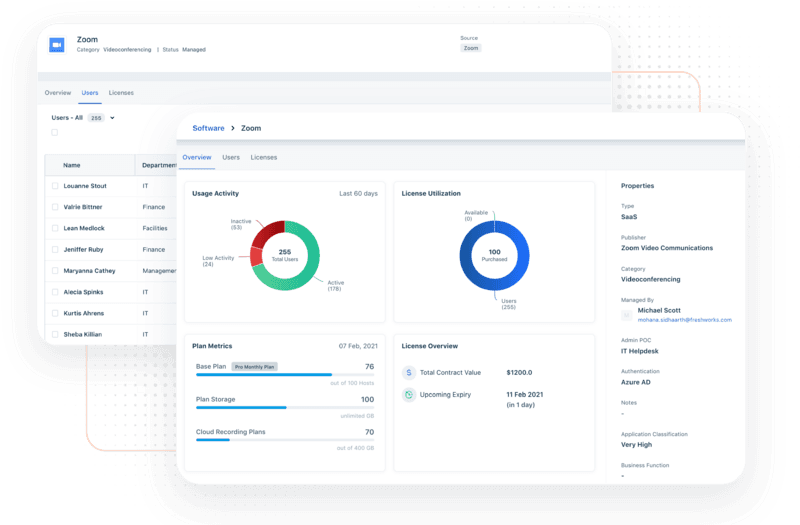Viewport: 800px width, 525px height.
Task: Click the Users (255) license chart label
Action: [508, 304]
